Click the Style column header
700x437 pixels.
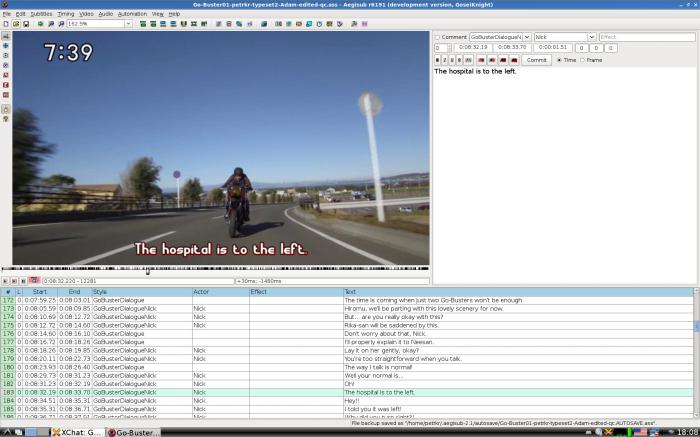[x=142, y=292]
